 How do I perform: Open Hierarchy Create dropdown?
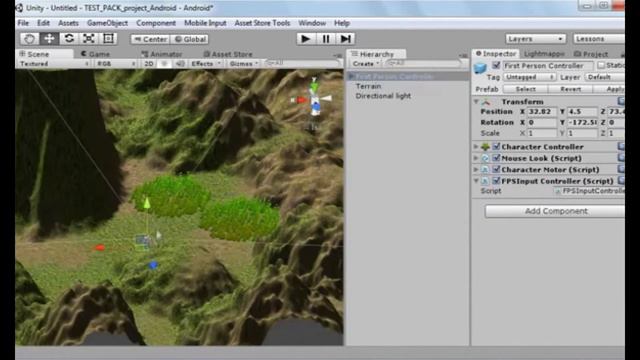click(365, 64)
